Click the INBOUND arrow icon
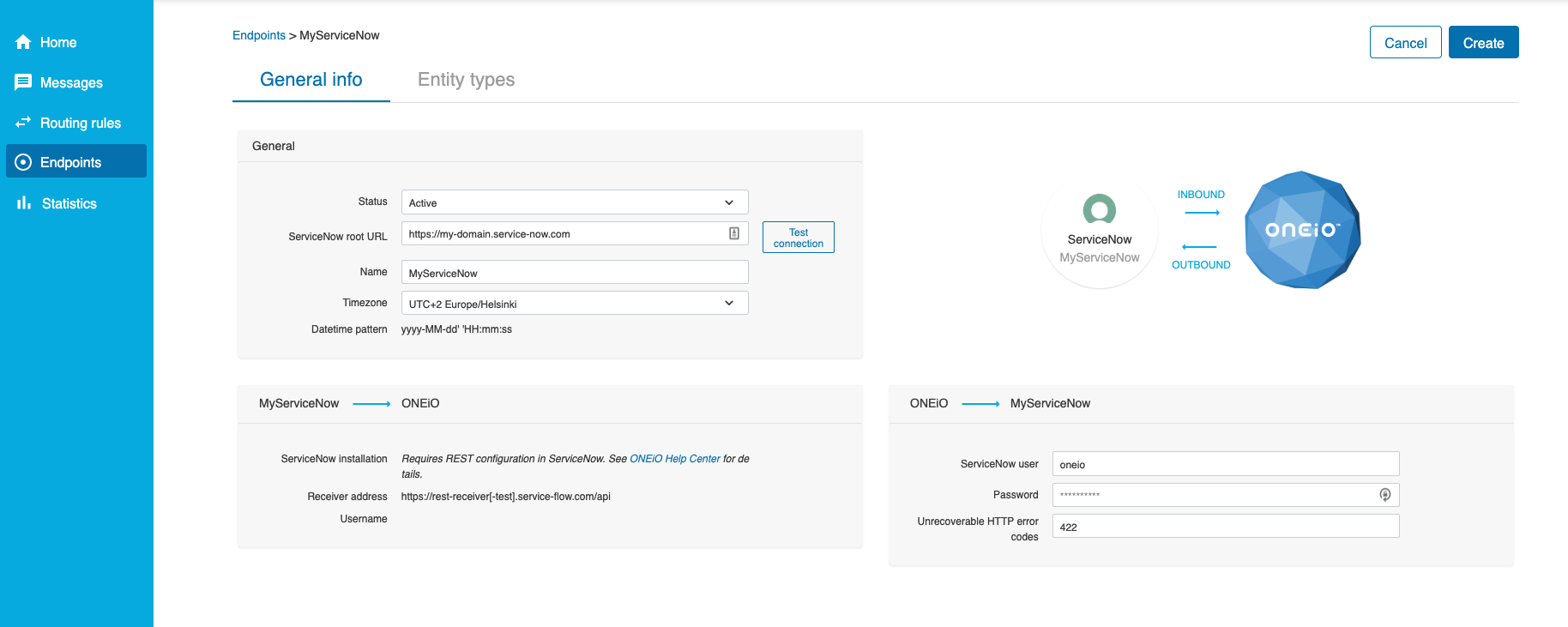The width and height of the screenshot is (1568, 627). [1202, 213]
